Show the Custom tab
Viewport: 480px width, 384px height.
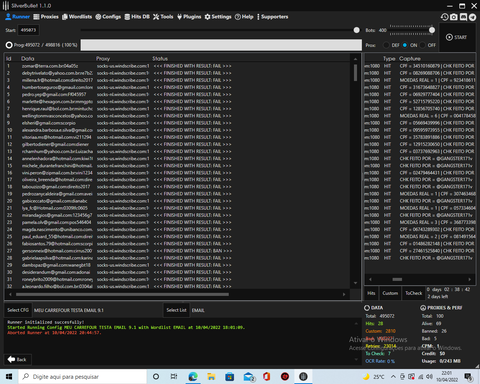[390, 293]
